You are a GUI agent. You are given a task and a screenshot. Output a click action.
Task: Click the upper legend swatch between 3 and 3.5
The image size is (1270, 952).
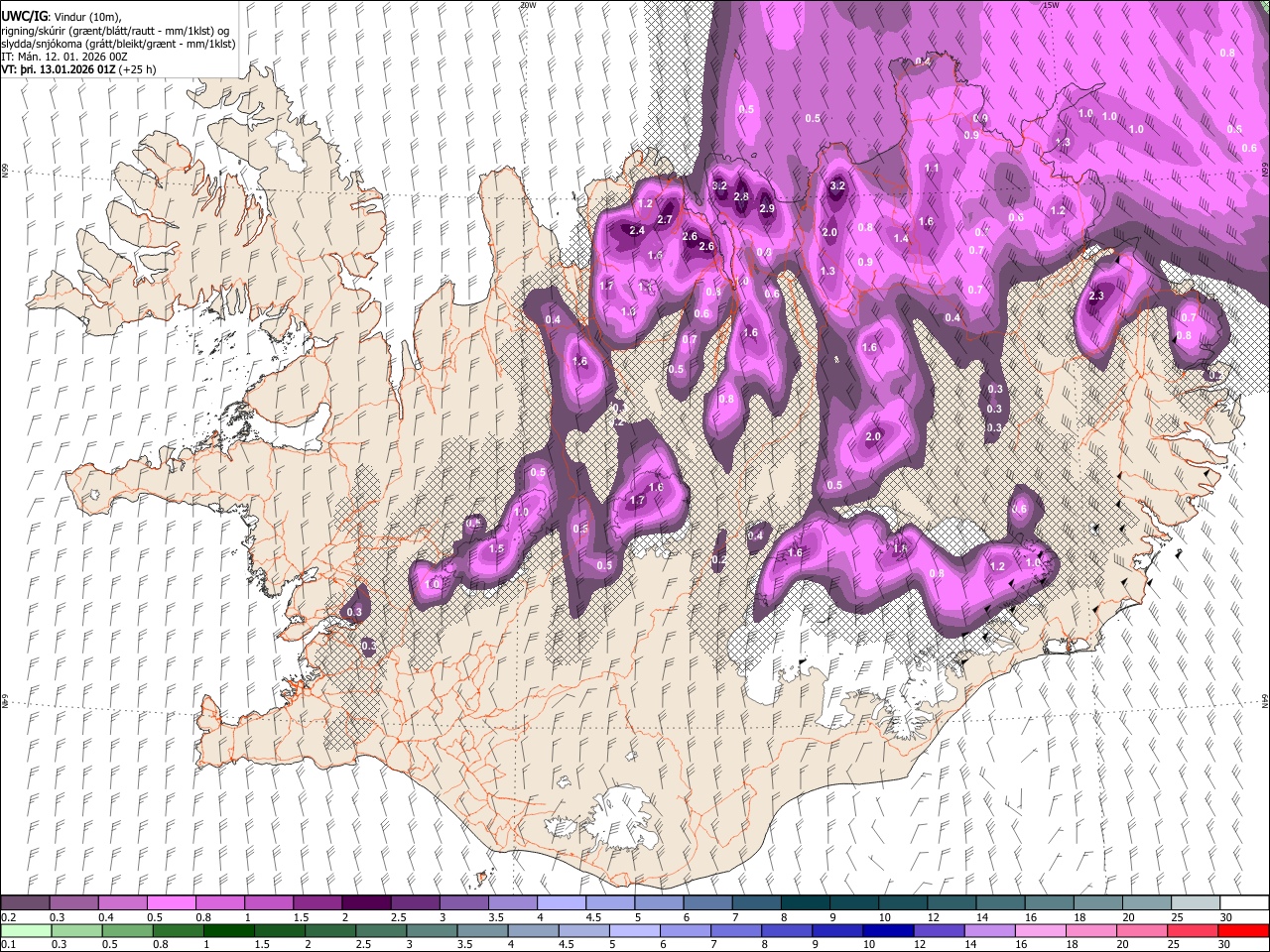[464, 903]
